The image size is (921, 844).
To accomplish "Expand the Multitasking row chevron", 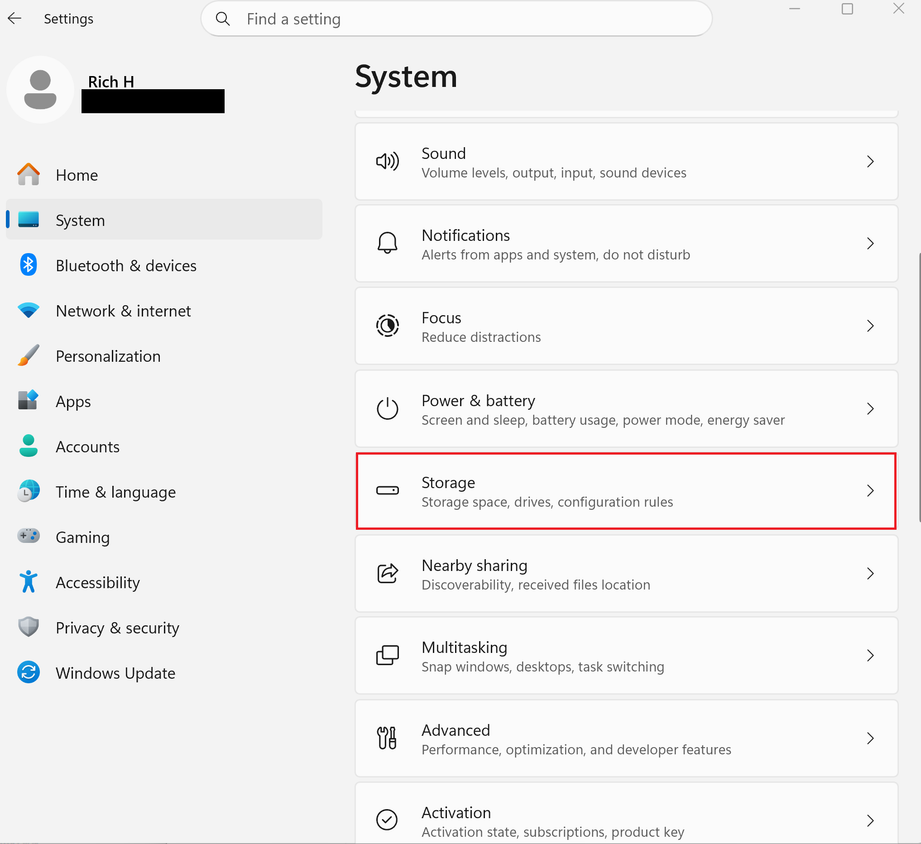I will pyautogui.click(x=870, y=655).
